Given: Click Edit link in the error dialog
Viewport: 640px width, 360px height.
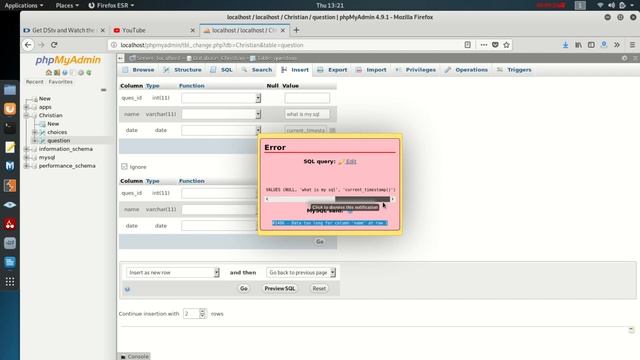Looking at the screenshot, I should (351, 161).
